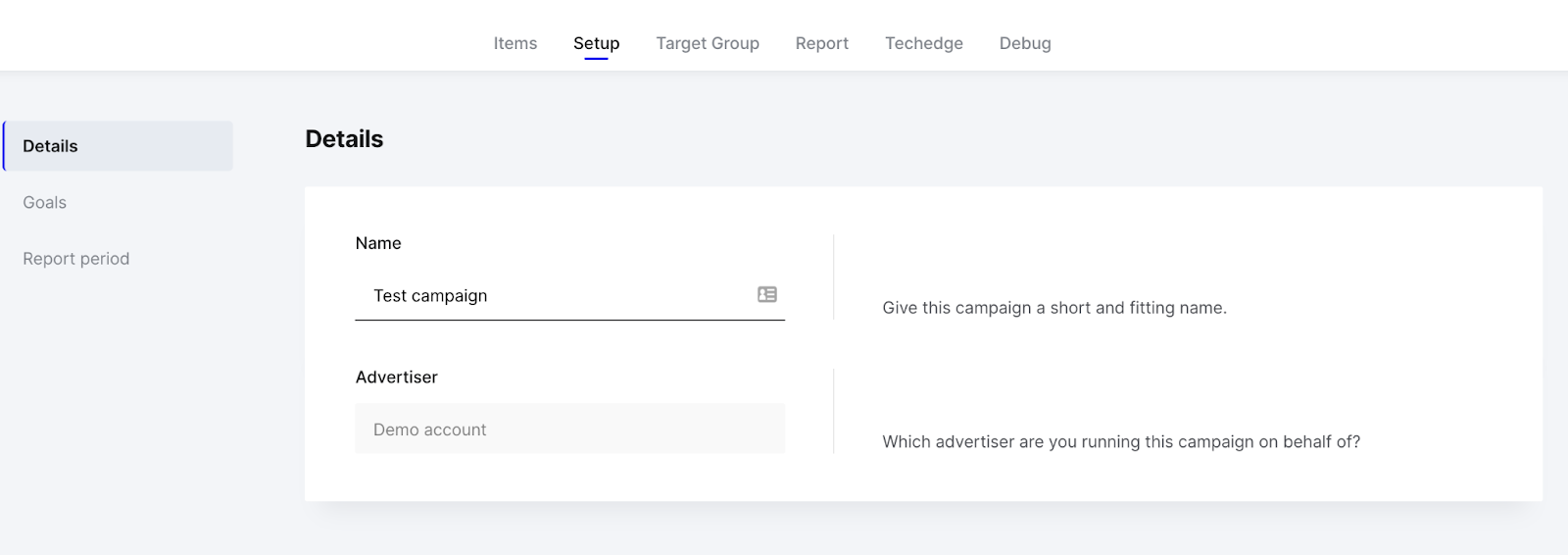Image resolution: width=1568 pixels, height=555 pixels.
Task: Open the Goals section in sidebar
Action: click(45, 202)
